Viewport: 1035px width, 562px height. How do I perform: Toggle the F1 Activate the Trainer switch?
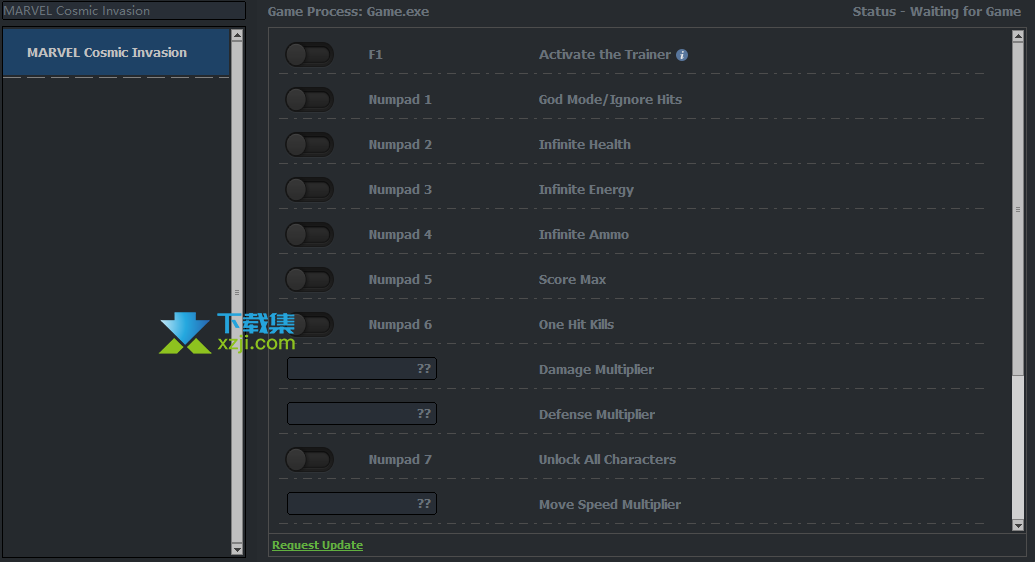tap(309, 55)
